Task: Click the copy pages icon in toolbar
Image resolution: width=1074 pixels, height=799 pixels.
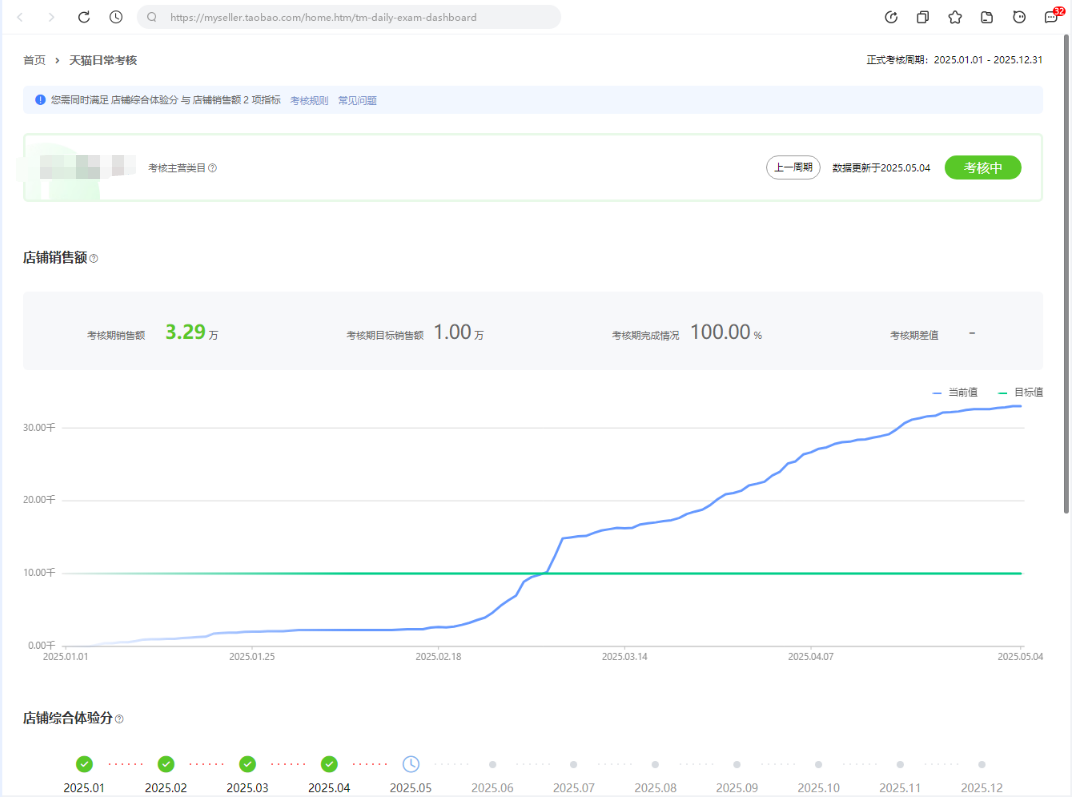Action: click(923, 17)
